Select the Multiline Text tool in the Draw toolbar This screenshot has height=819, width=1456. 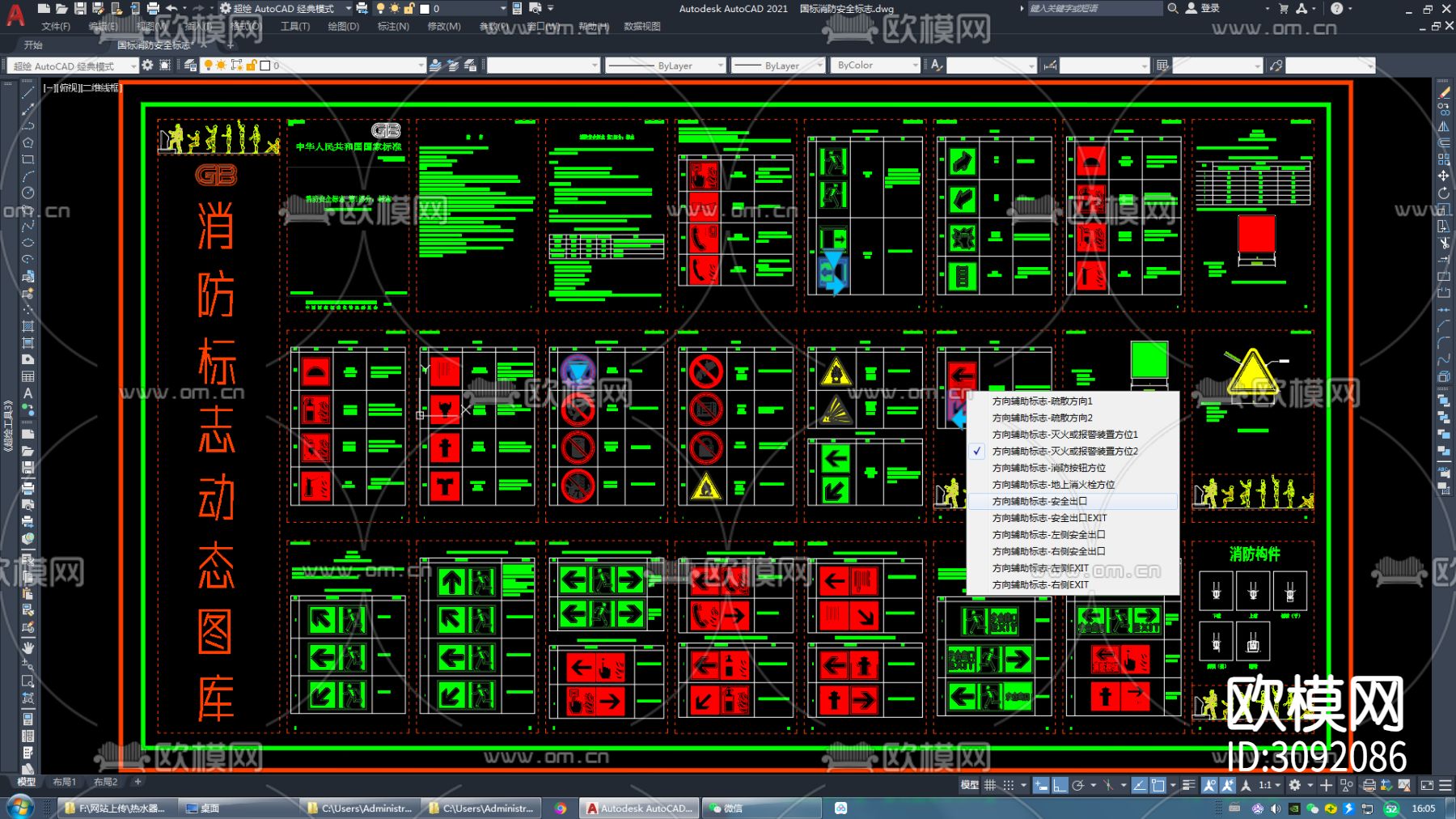pos(28,393)
